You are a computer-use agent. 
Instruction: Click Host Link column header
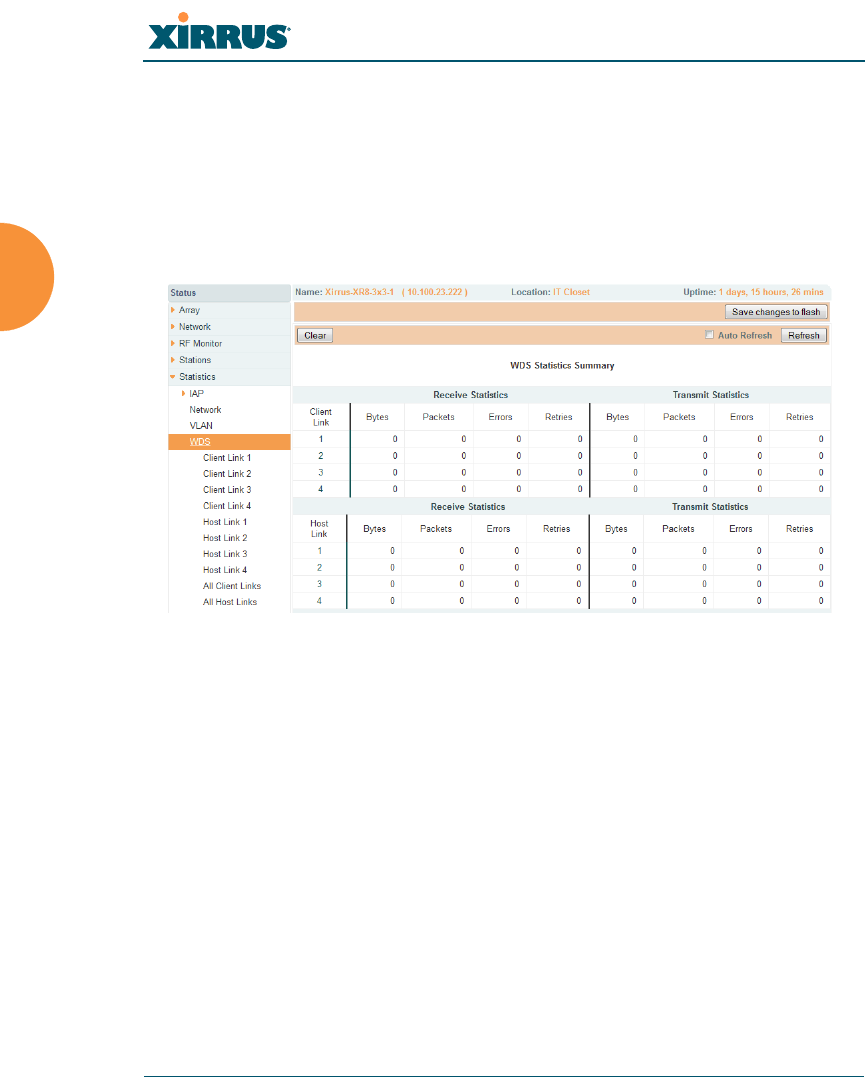pos(319,529)
